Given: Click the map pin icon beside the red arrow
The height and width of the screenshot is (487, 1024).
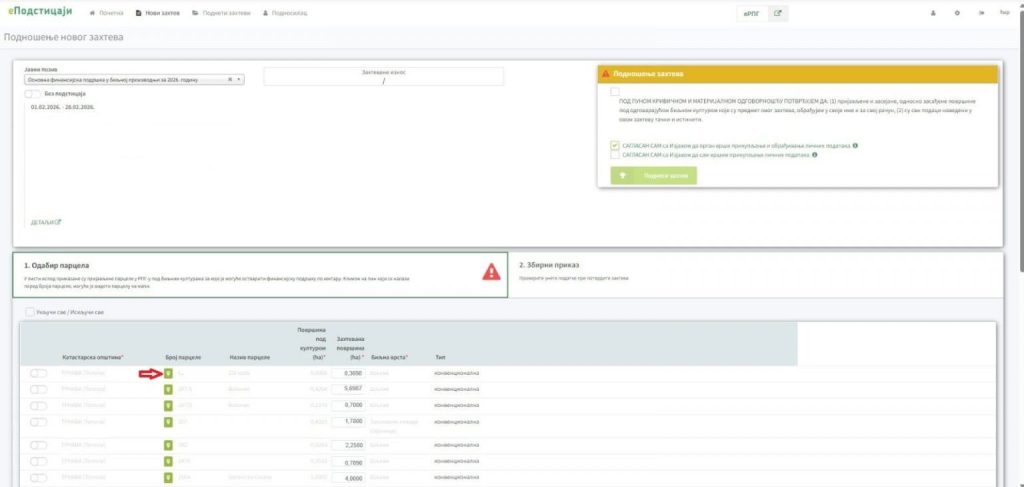Looking at the screenshot, I should click(169, 374).
